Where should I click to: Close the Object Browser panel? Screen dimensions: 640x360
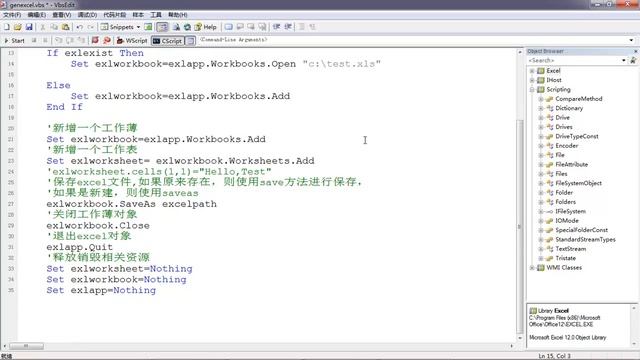point(635,51)
